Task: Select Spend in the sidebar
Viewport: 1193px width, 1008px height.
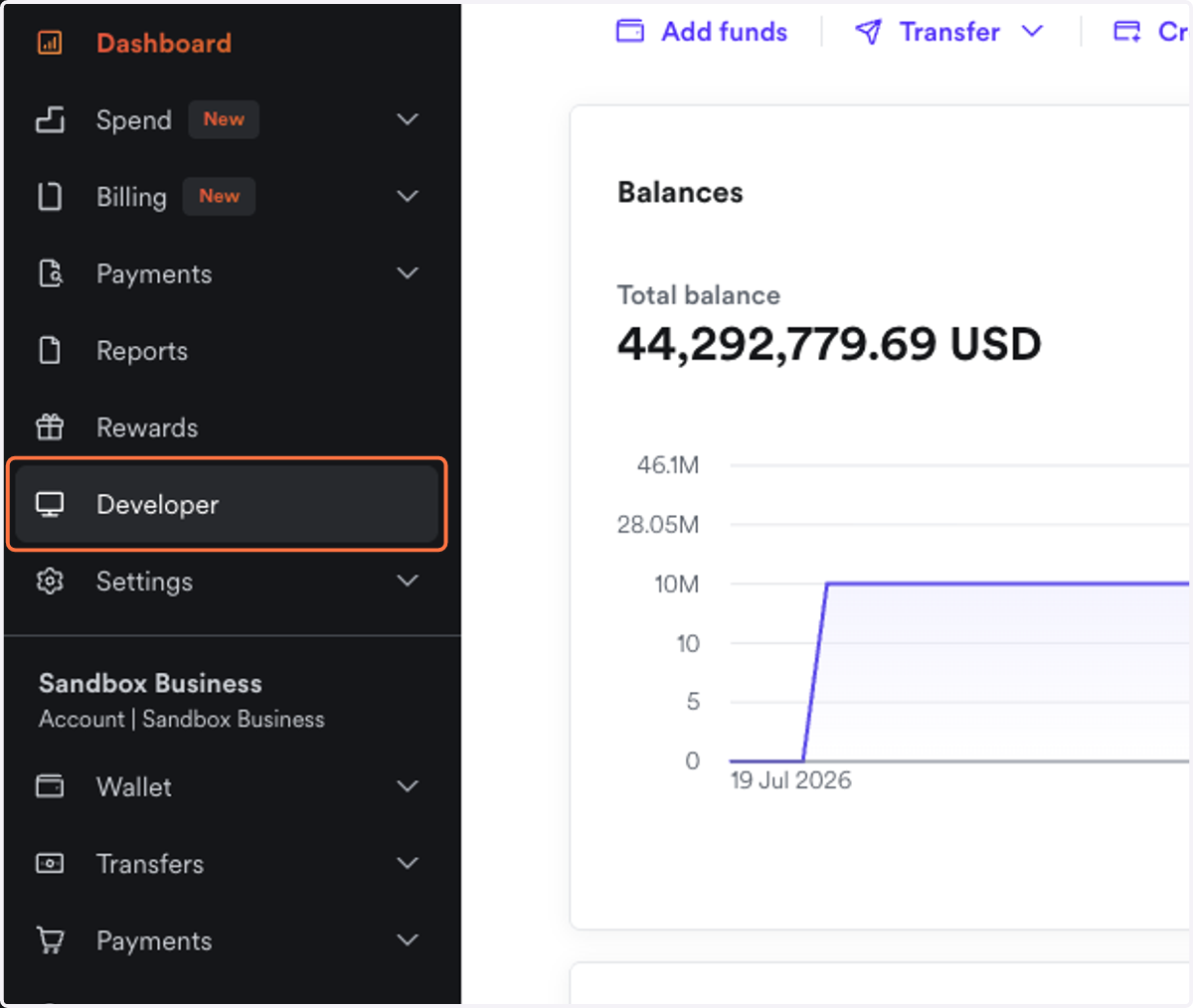Action: click(x=133, y=120)
